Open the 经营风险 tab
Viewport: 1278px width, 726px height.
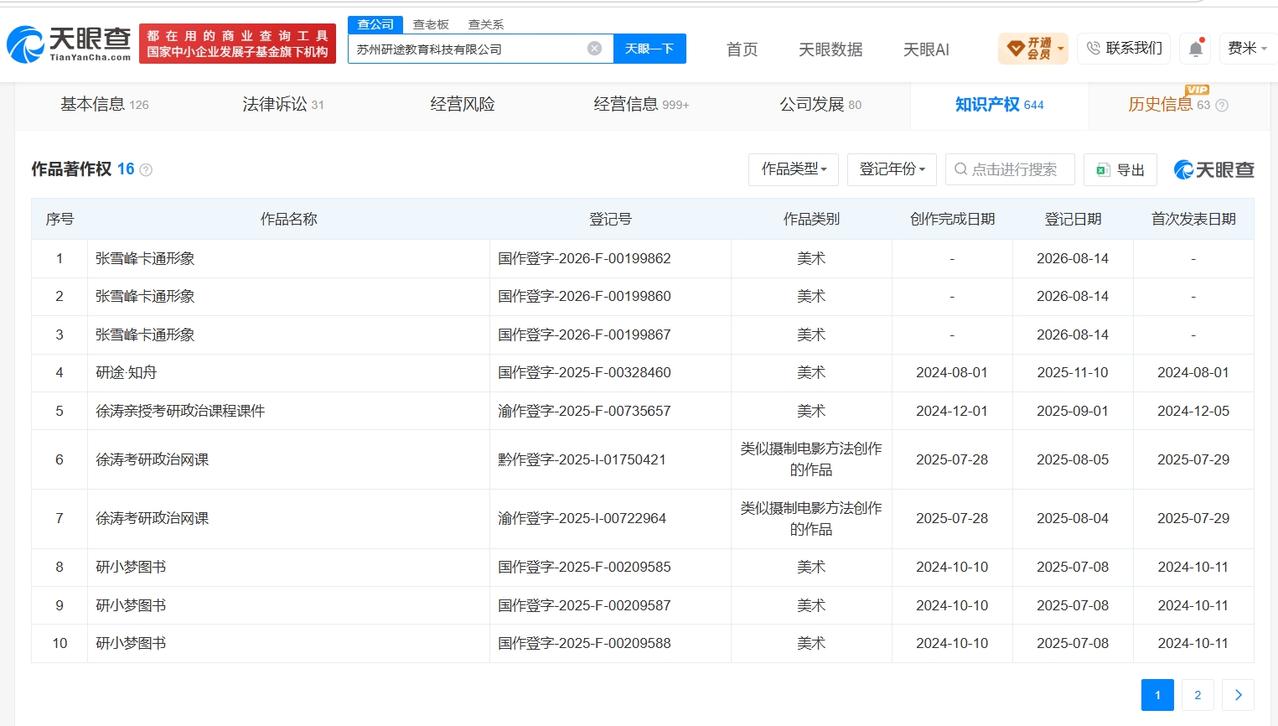[462, 104]
